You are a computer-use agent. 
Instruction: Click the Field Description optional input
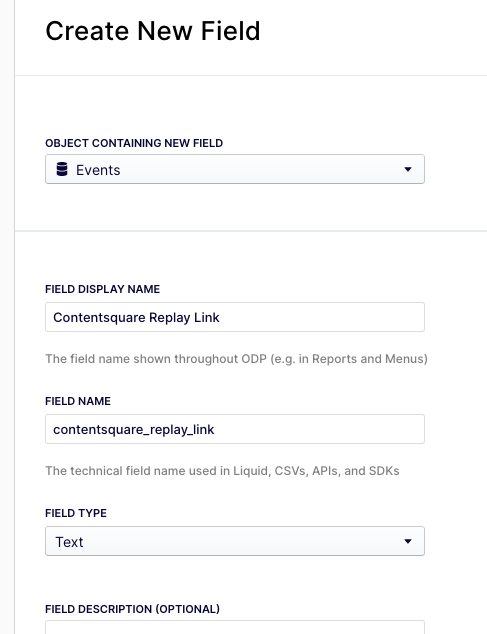click(x=235, y=628)
